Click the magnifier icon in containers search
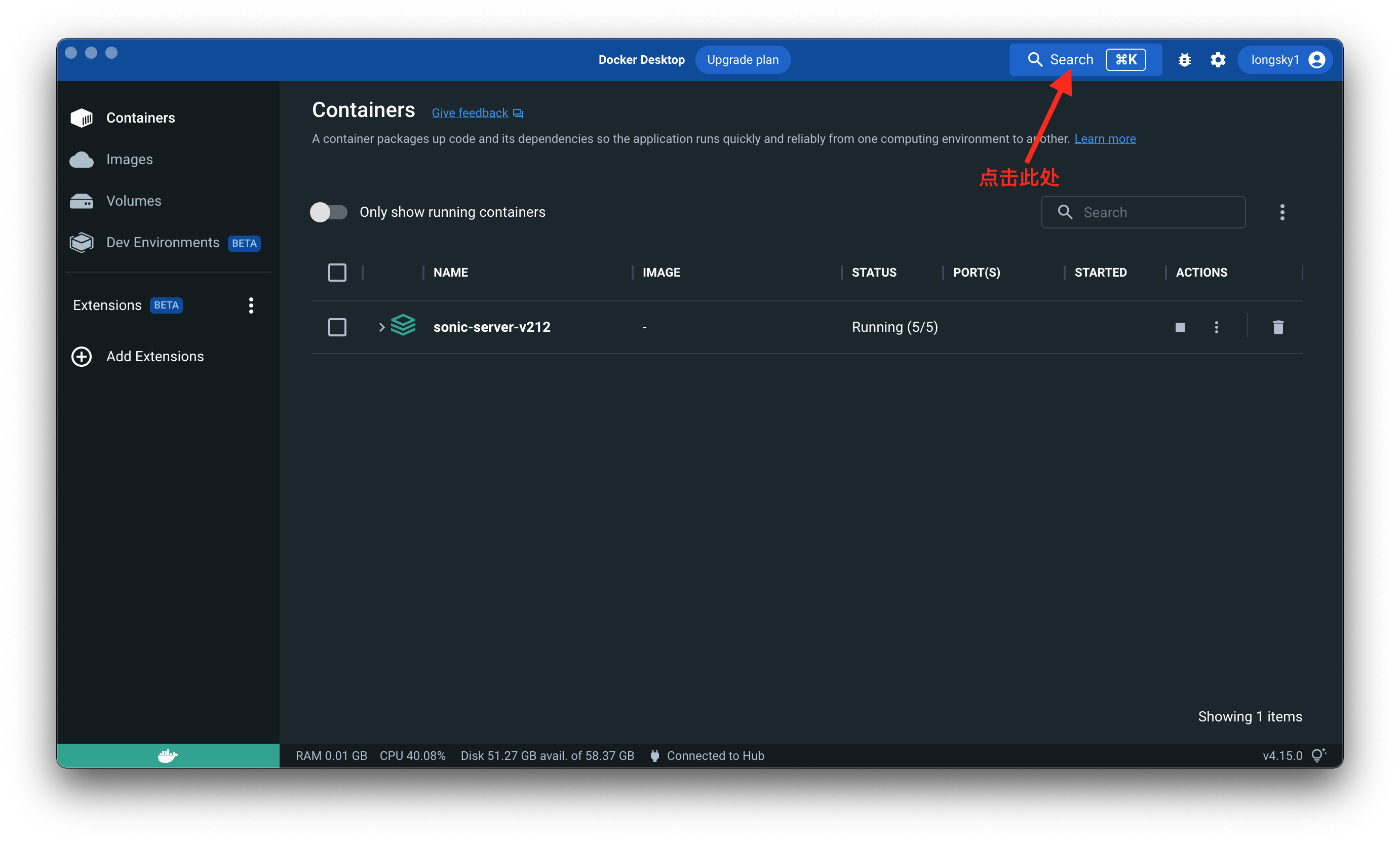 tap(1065, 212)
